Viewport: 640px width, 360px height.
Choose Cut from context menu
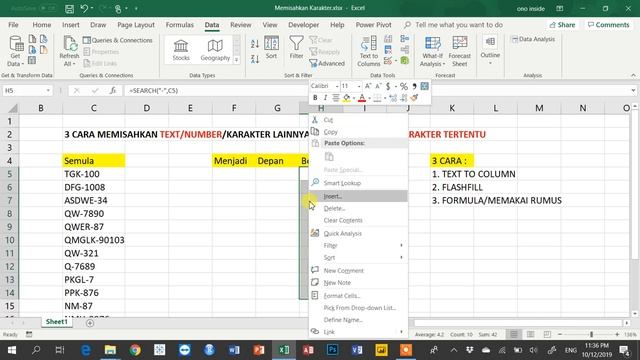[x=358, y=120]
